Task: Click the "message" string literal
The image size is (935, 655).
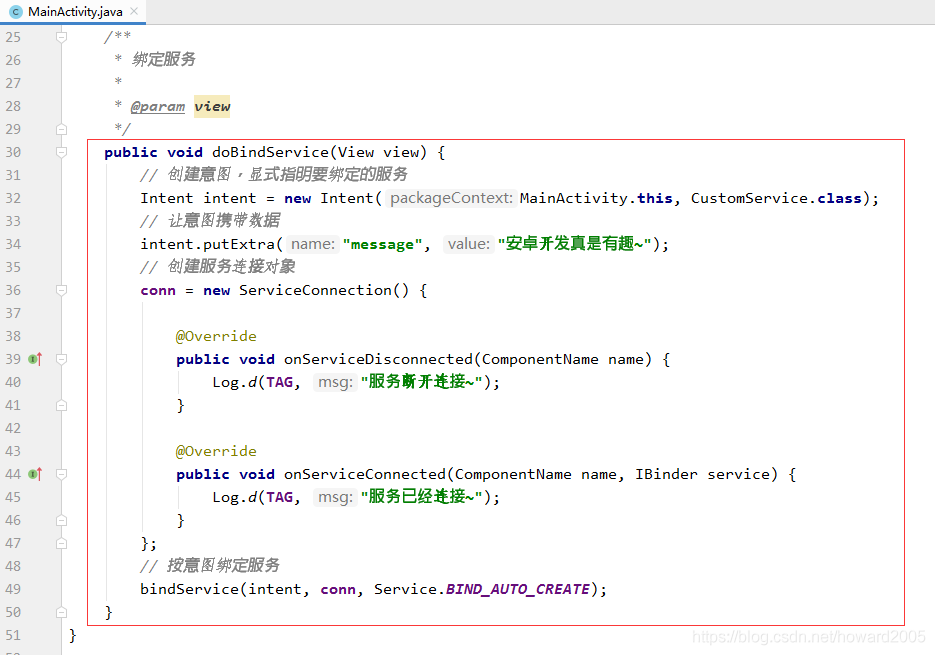Action: click(382, 244)
